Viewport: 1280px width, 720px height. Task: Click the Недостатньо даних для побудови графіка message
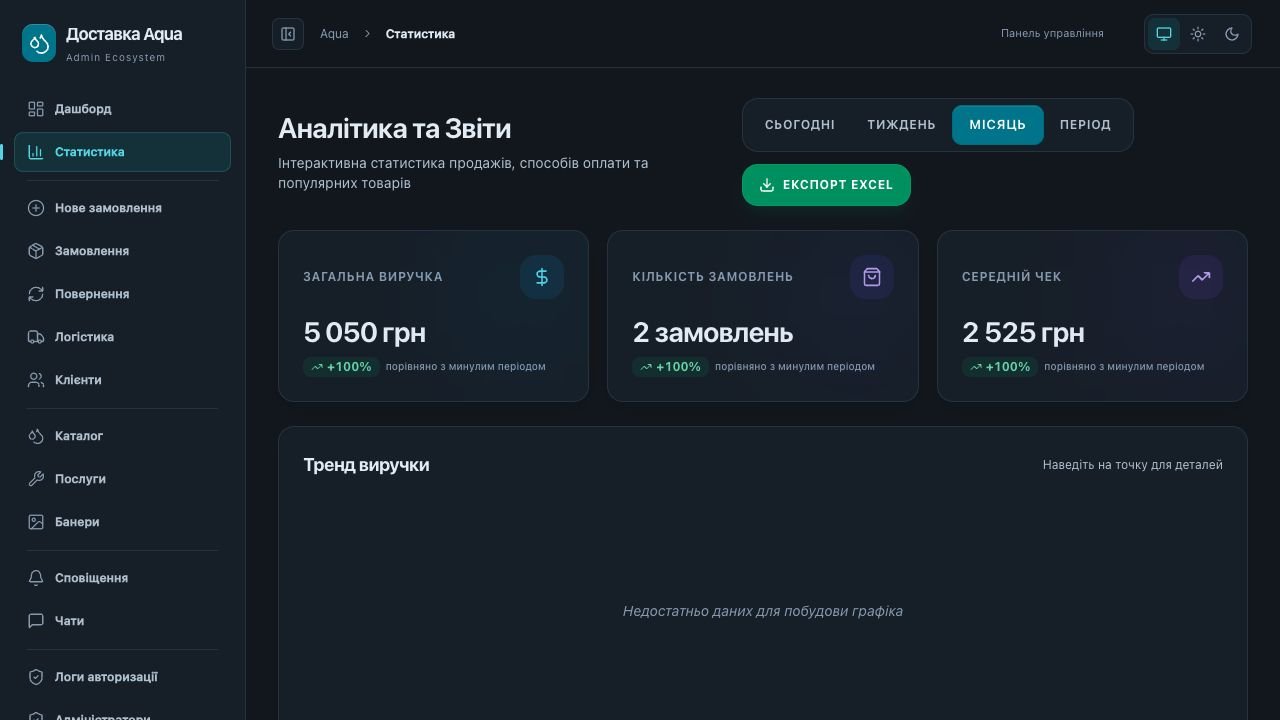[x=762, y=611]
